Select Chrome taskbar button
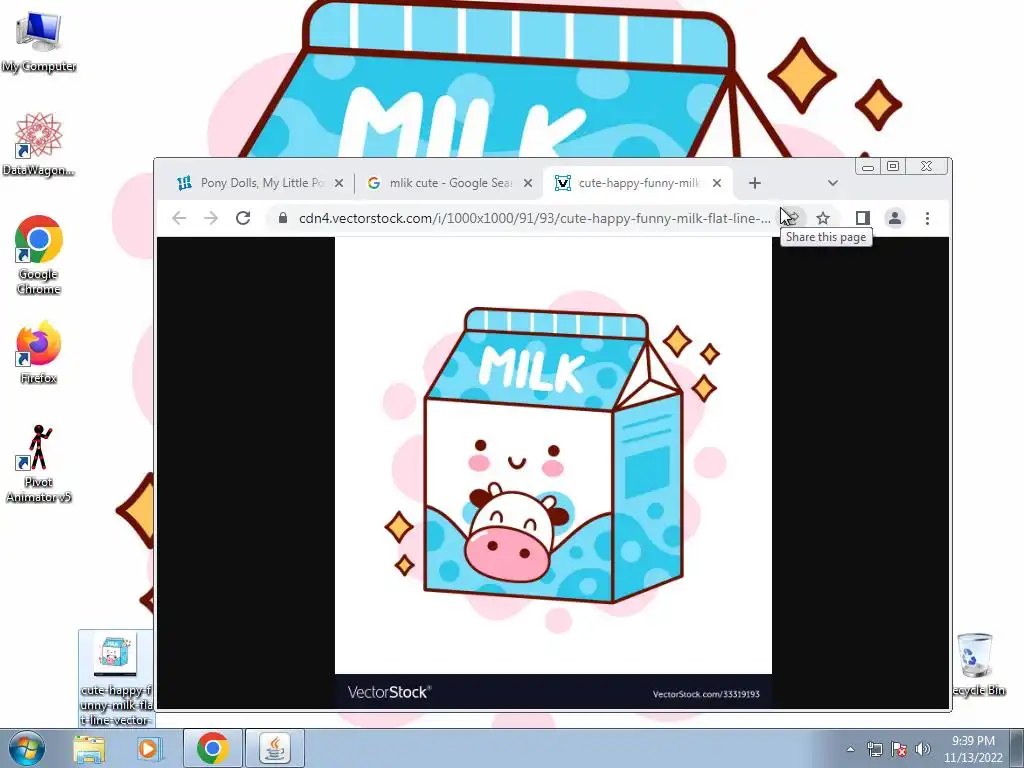The image size is (1024, 768). coord(212,748)
